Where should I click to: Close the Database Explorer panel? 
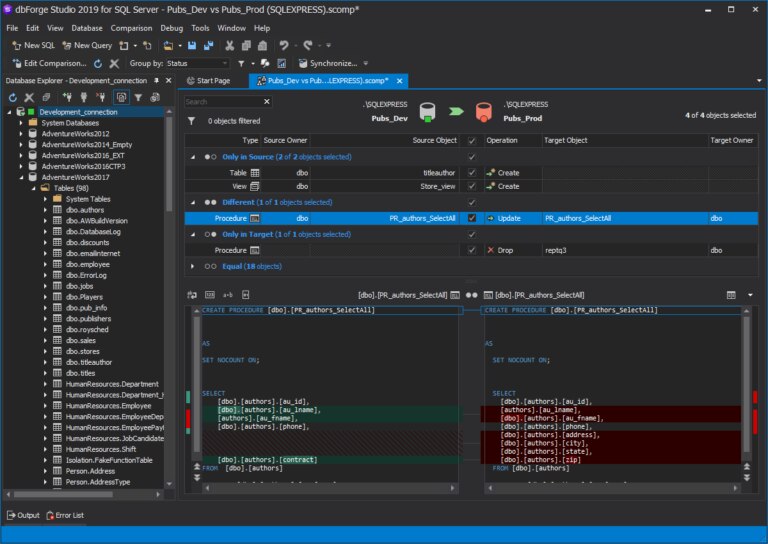pyautogui.click(x=168, y=80)
